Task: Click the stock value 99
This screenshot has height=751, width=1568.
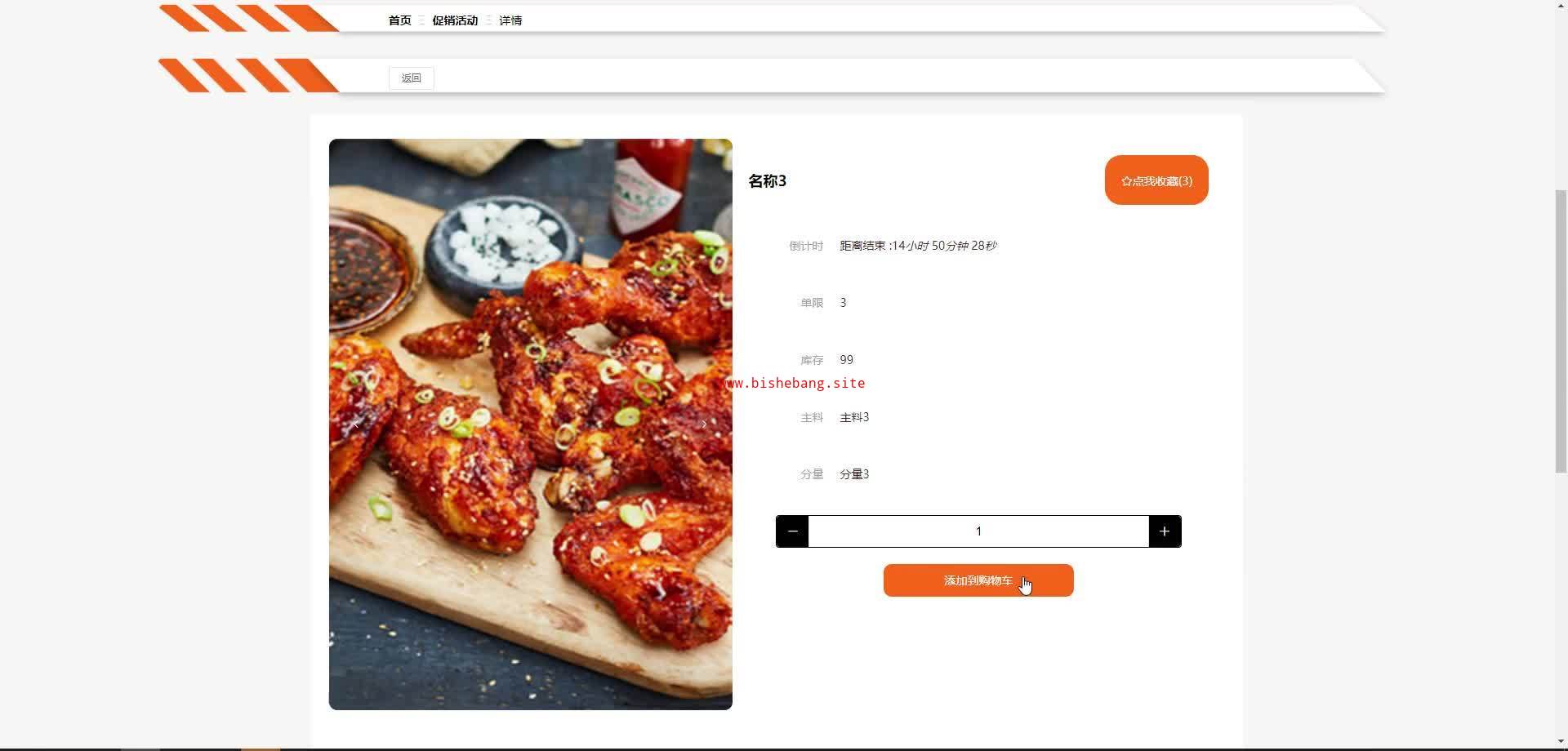Action: 847,360
